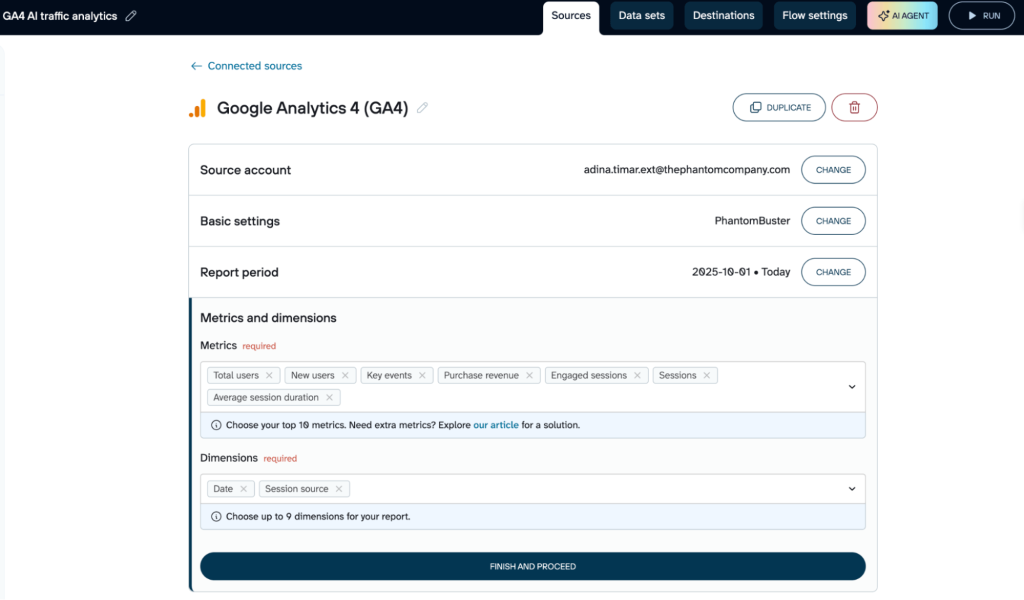This screenshot has height=600, width=1024.
Task: Expand the Dimensions selection dropdown
Action: [x=852, y=488]
